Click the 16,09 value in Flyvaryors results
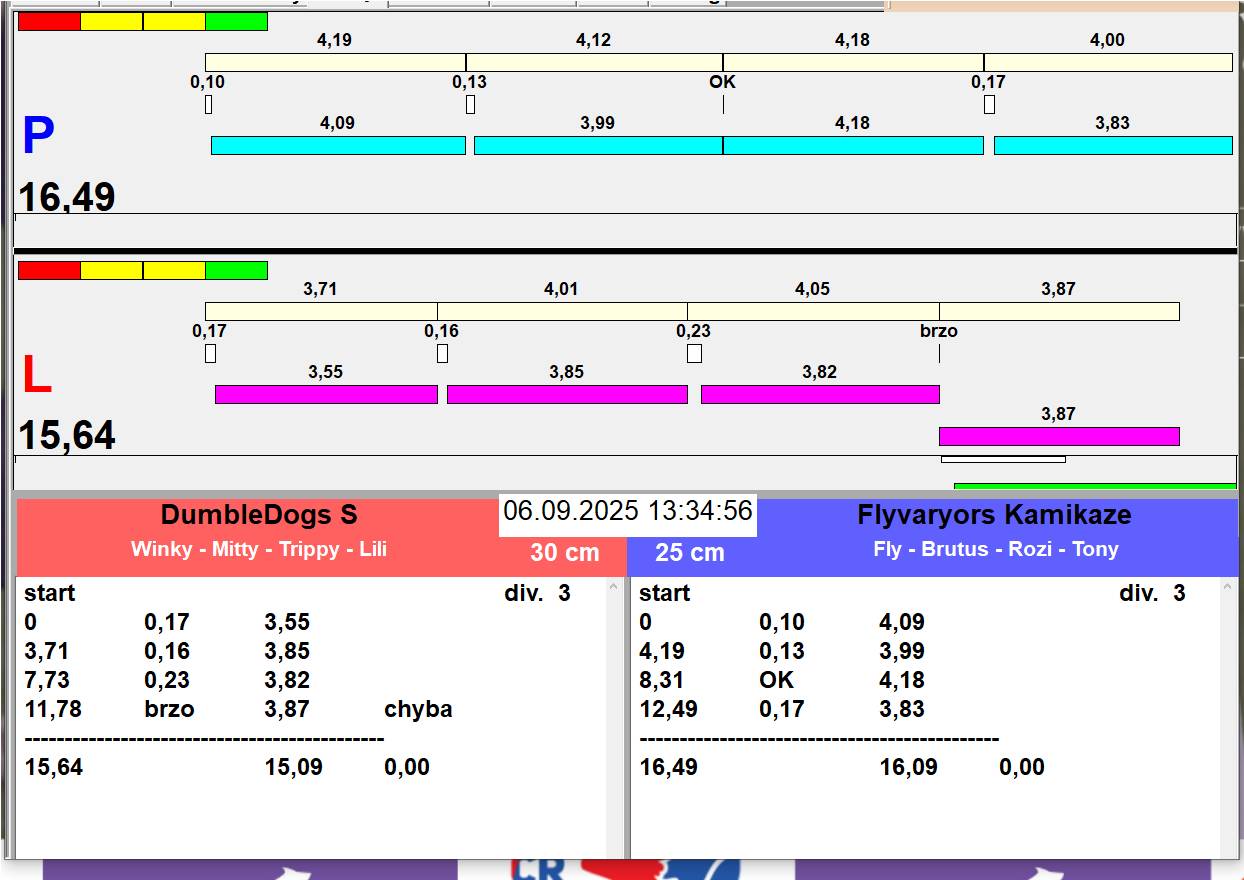 tap(909, 768)
